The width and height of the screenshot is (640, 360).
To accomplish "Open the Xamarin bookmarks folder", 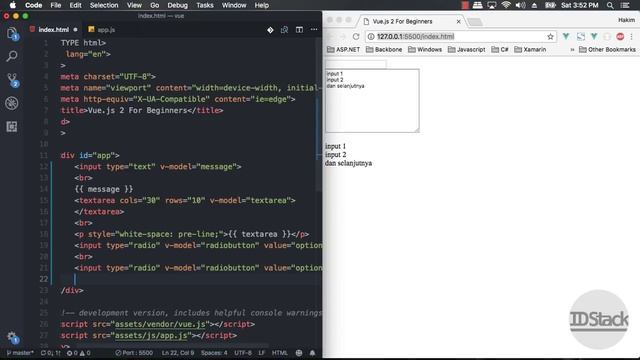I will 530,49.
